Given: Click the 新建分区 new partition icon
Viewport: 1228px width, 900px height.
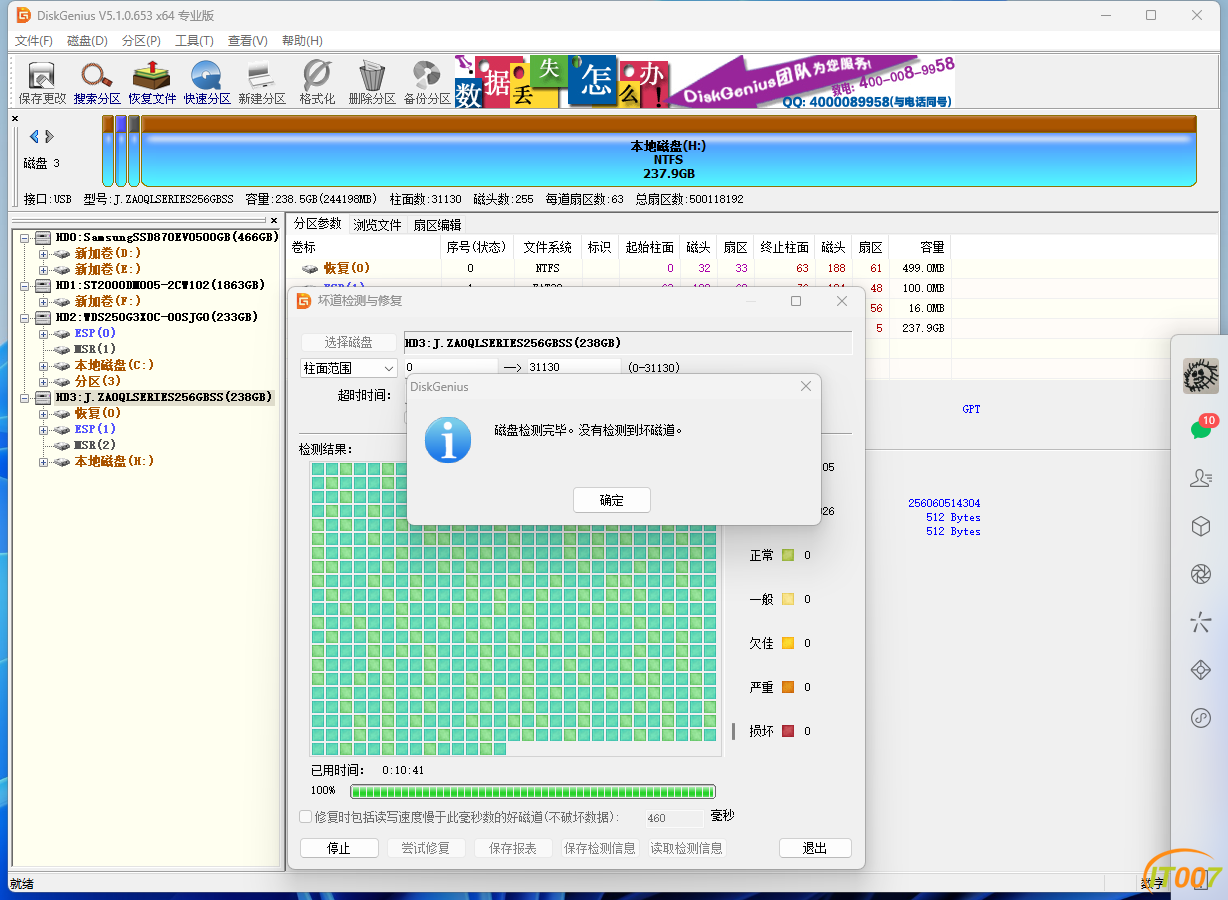Looking at the screenshot, I should coord(261,80).
